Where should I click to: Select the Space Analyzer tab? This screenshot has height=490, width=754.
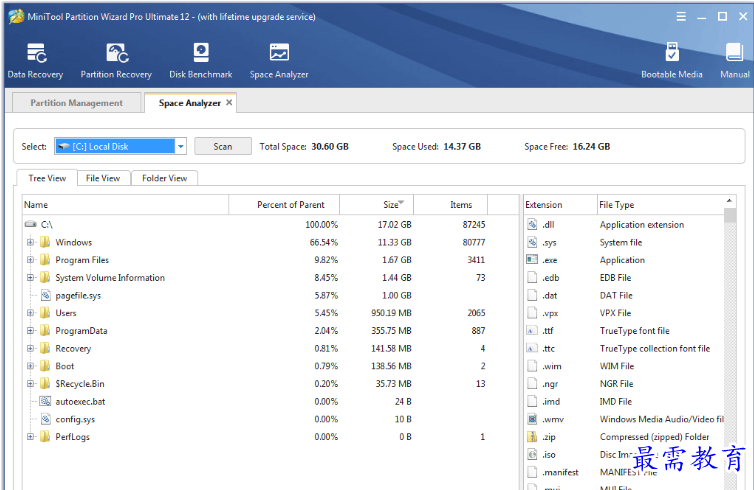[189, 103]
